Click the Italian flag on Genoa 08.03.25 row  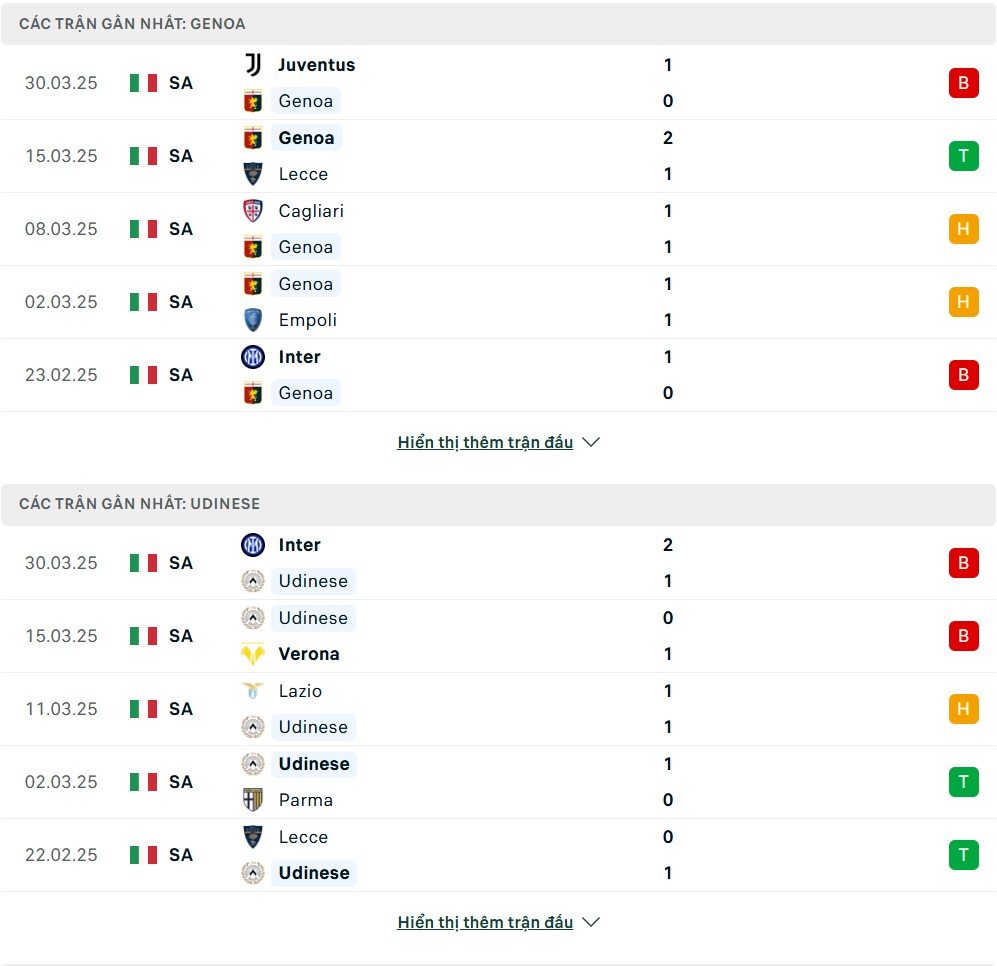pyautogui.click(x=144, y=229)
